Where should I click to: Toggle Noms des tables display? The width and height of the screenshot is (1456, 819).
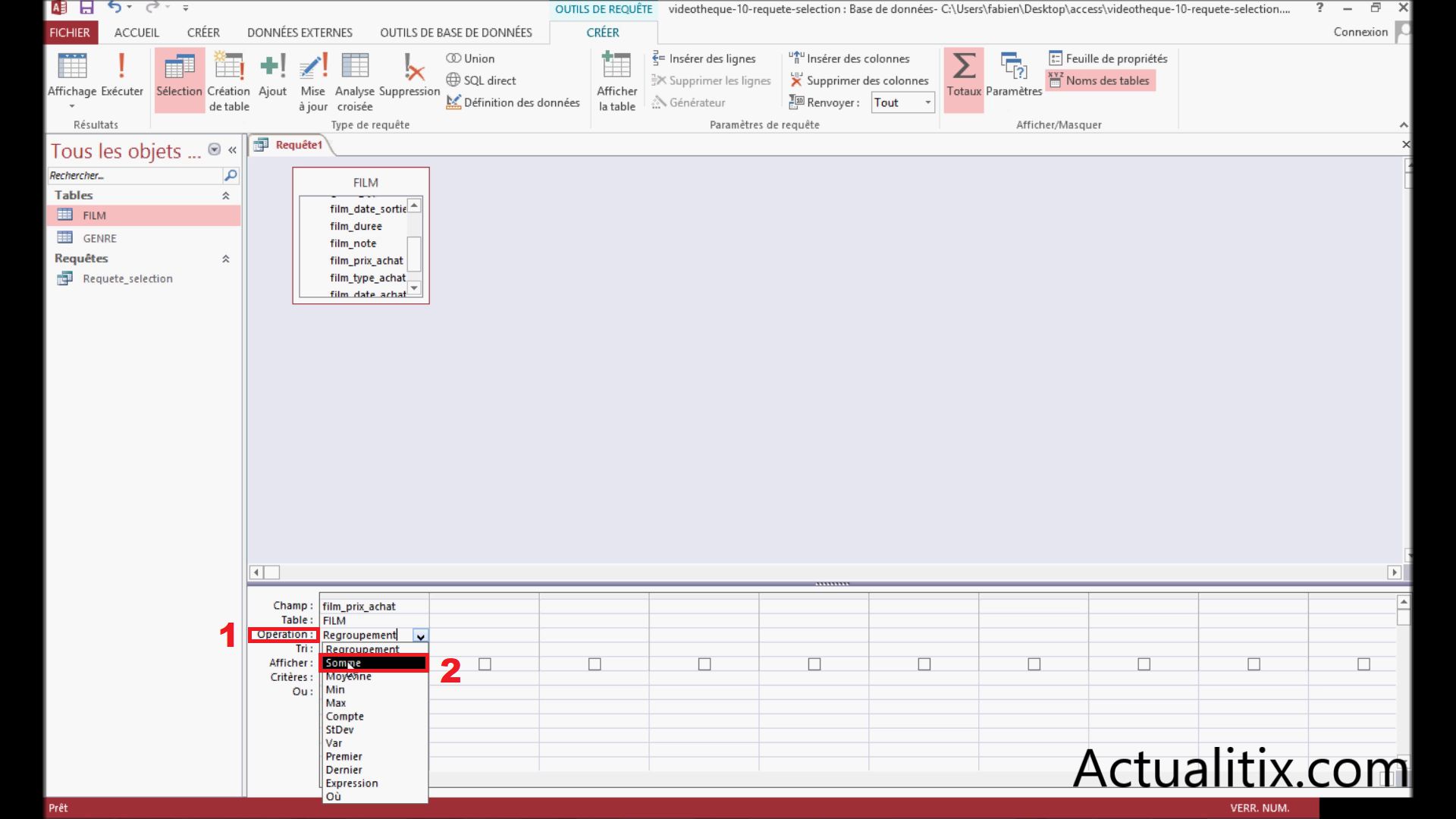[1100, 80]
